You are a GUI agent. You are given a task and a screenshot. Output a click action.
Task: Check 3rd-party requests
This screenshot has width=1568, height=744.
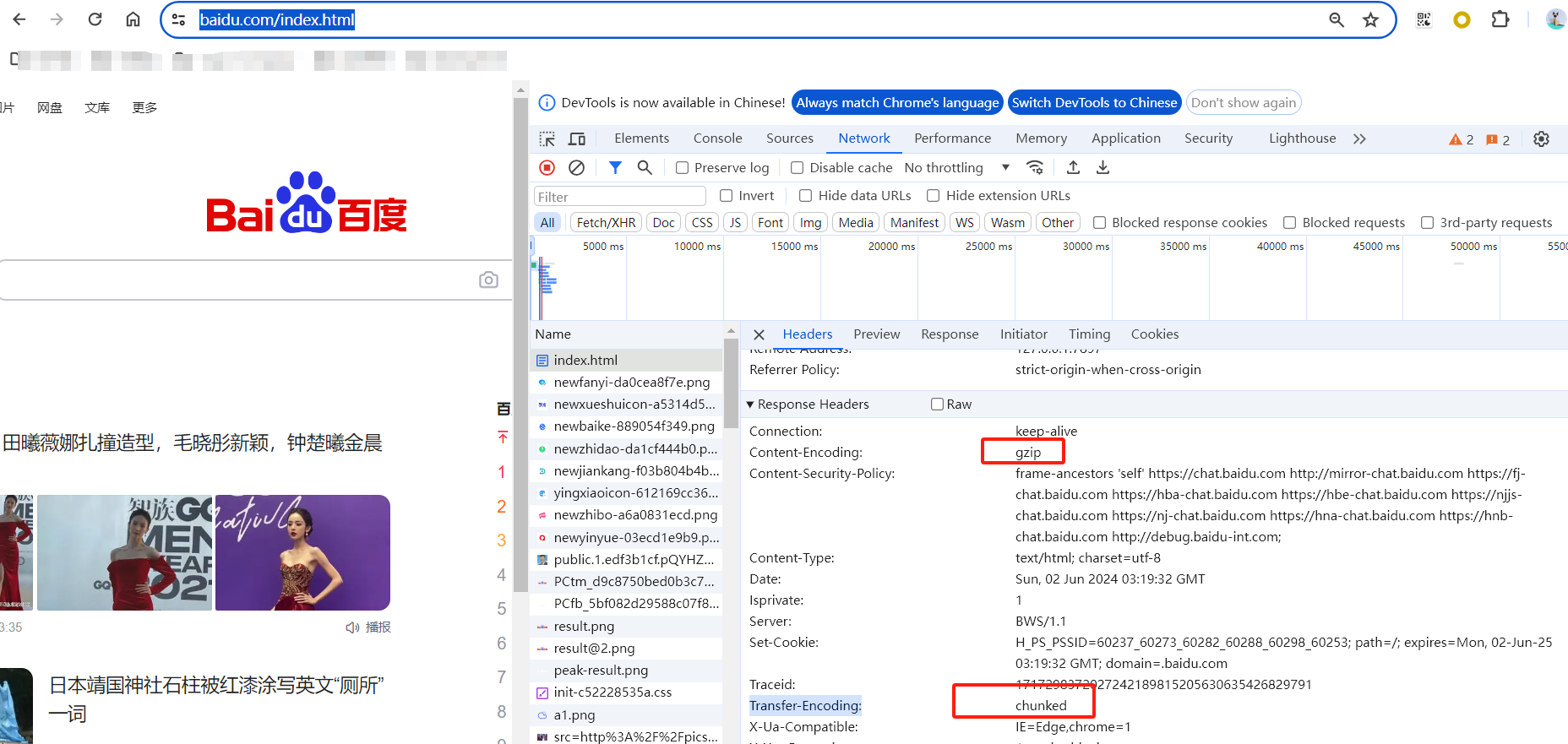point(1427,223)
